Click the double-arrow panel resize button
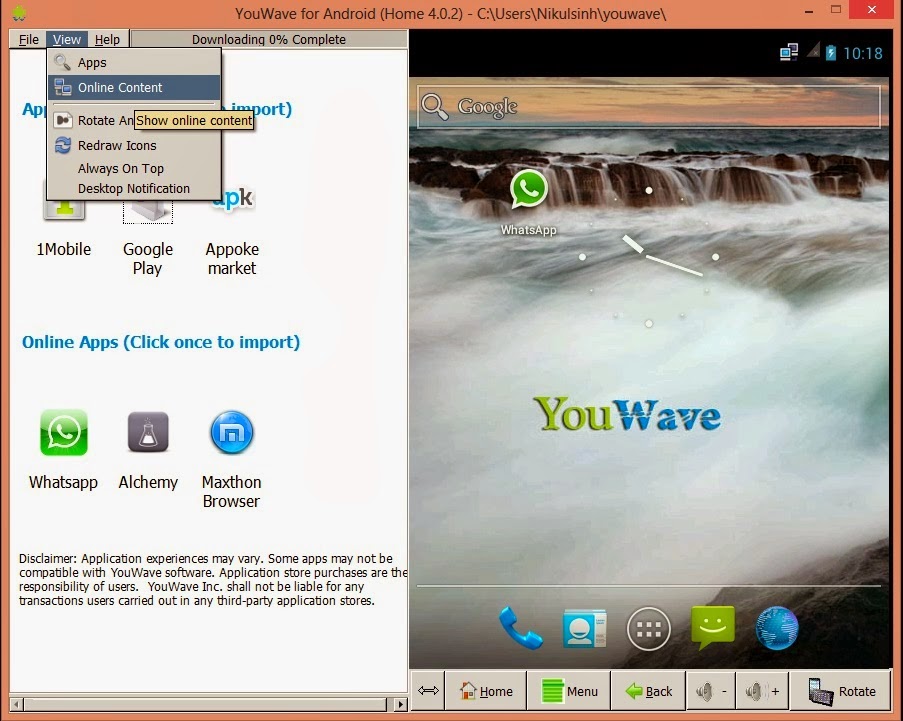 click(x=428, y=690)
